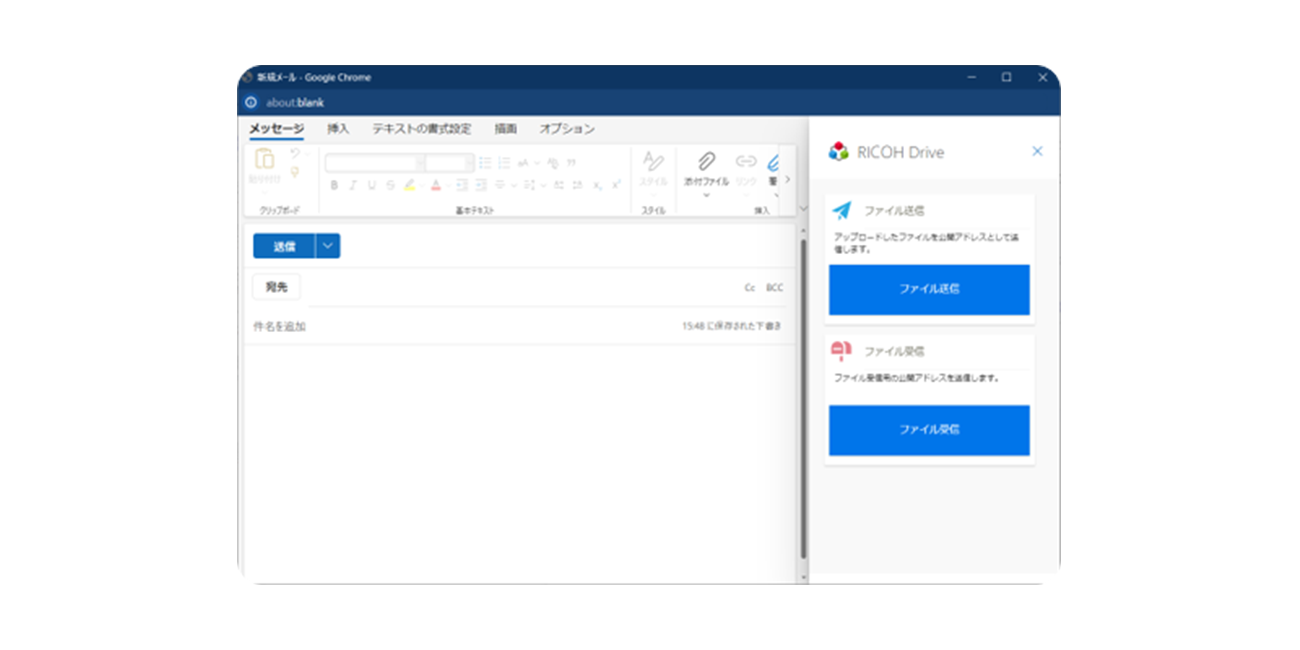Screen dimensions: 1300x650
Task: Toggle underline formatting
Action: 371,184
